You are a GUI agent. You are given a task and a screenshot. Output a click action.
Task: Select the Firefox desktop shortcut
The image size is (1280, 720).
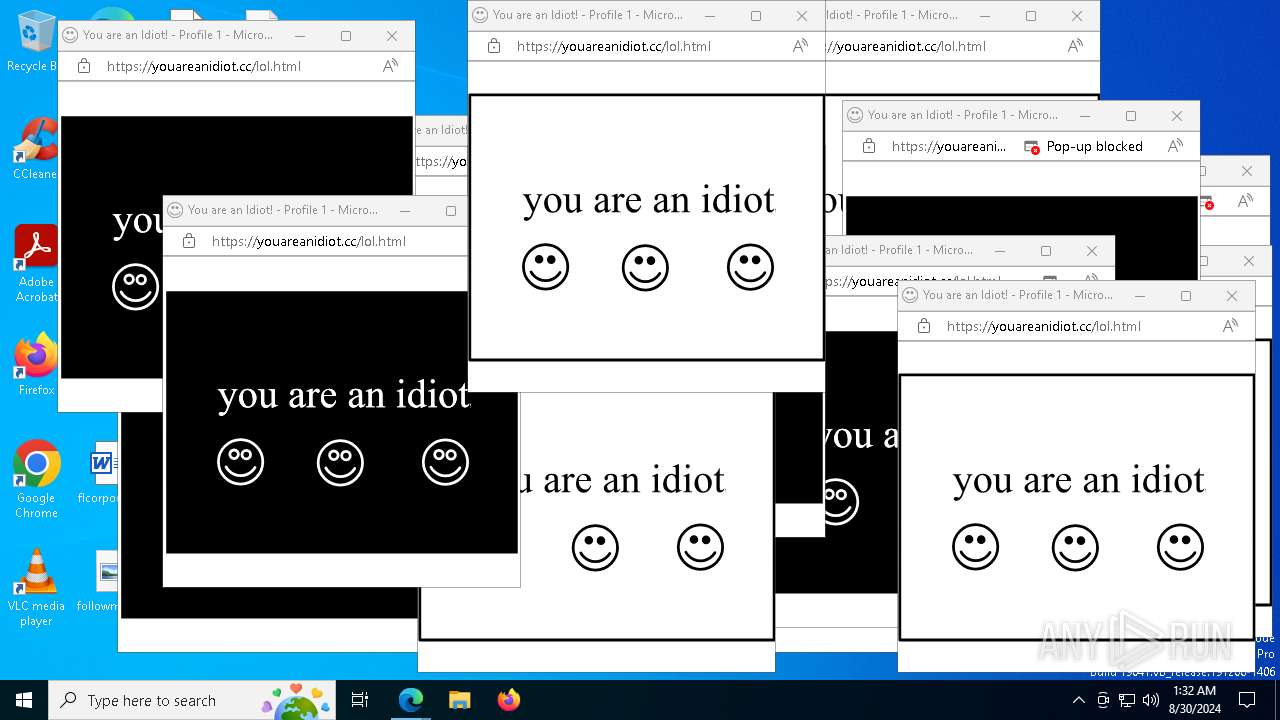click(36, 364)
